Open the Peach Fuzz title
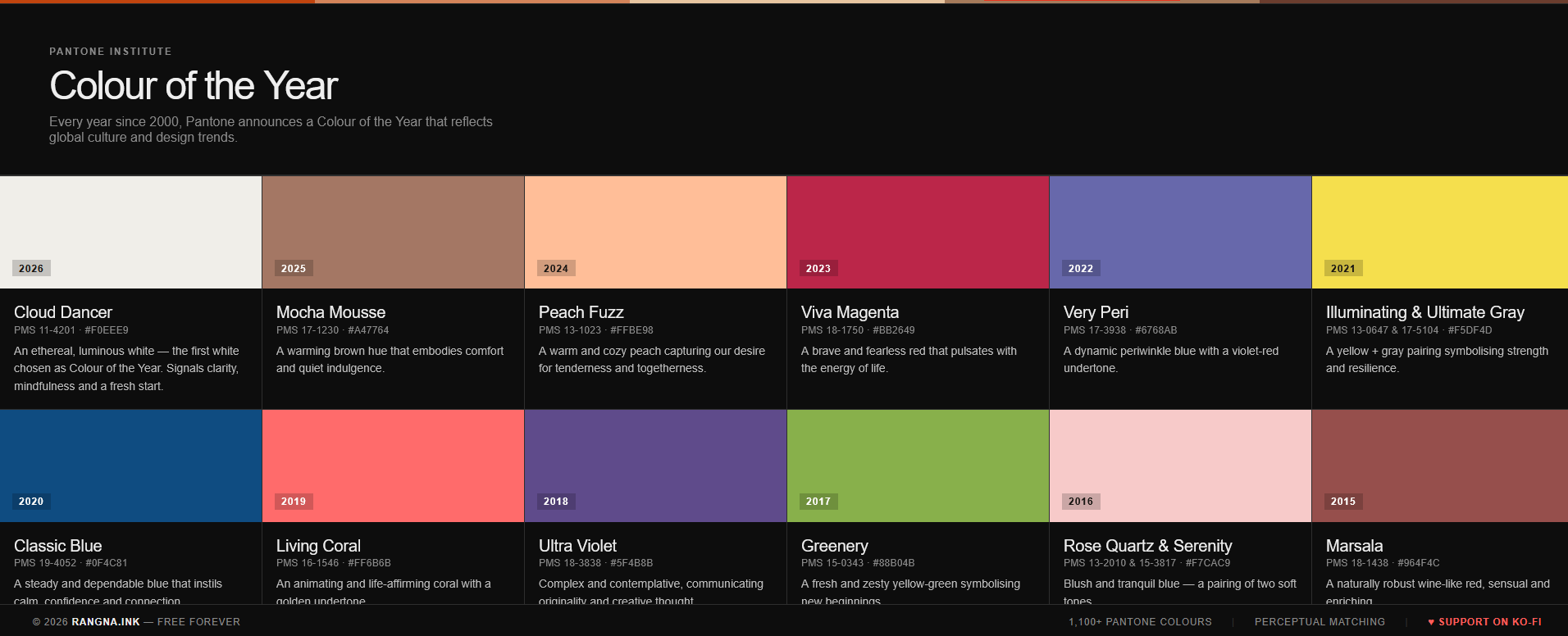 [x=581, y=312]
